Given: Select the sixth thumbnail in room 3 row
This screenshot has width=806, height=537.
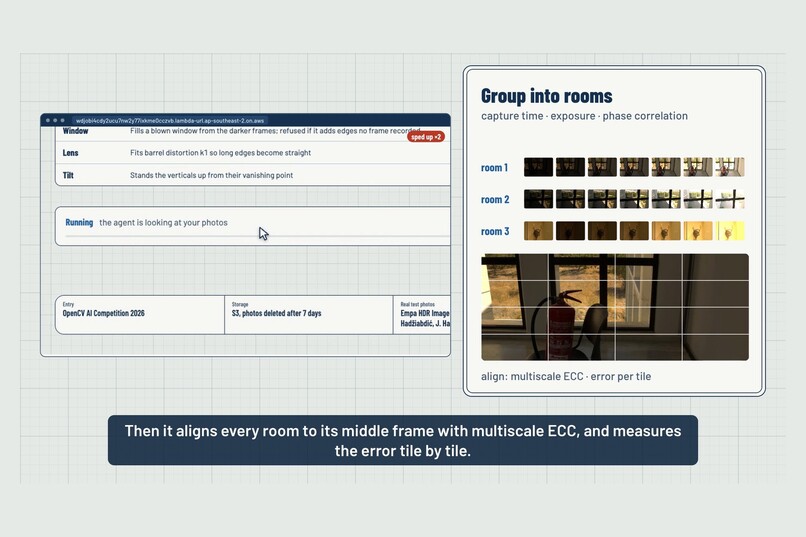Looking at the screenshot, I should tap(698, 231).
